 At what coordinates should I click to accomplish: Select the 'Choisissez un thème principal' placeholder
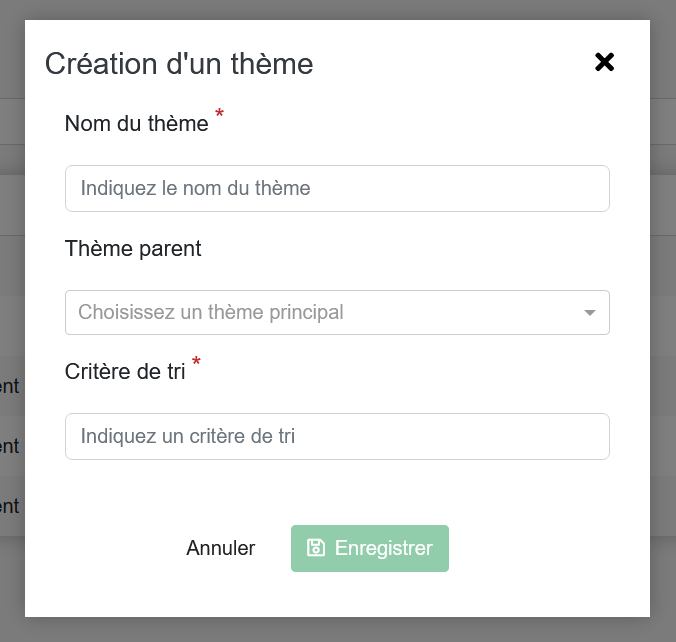tap(211, 312)
